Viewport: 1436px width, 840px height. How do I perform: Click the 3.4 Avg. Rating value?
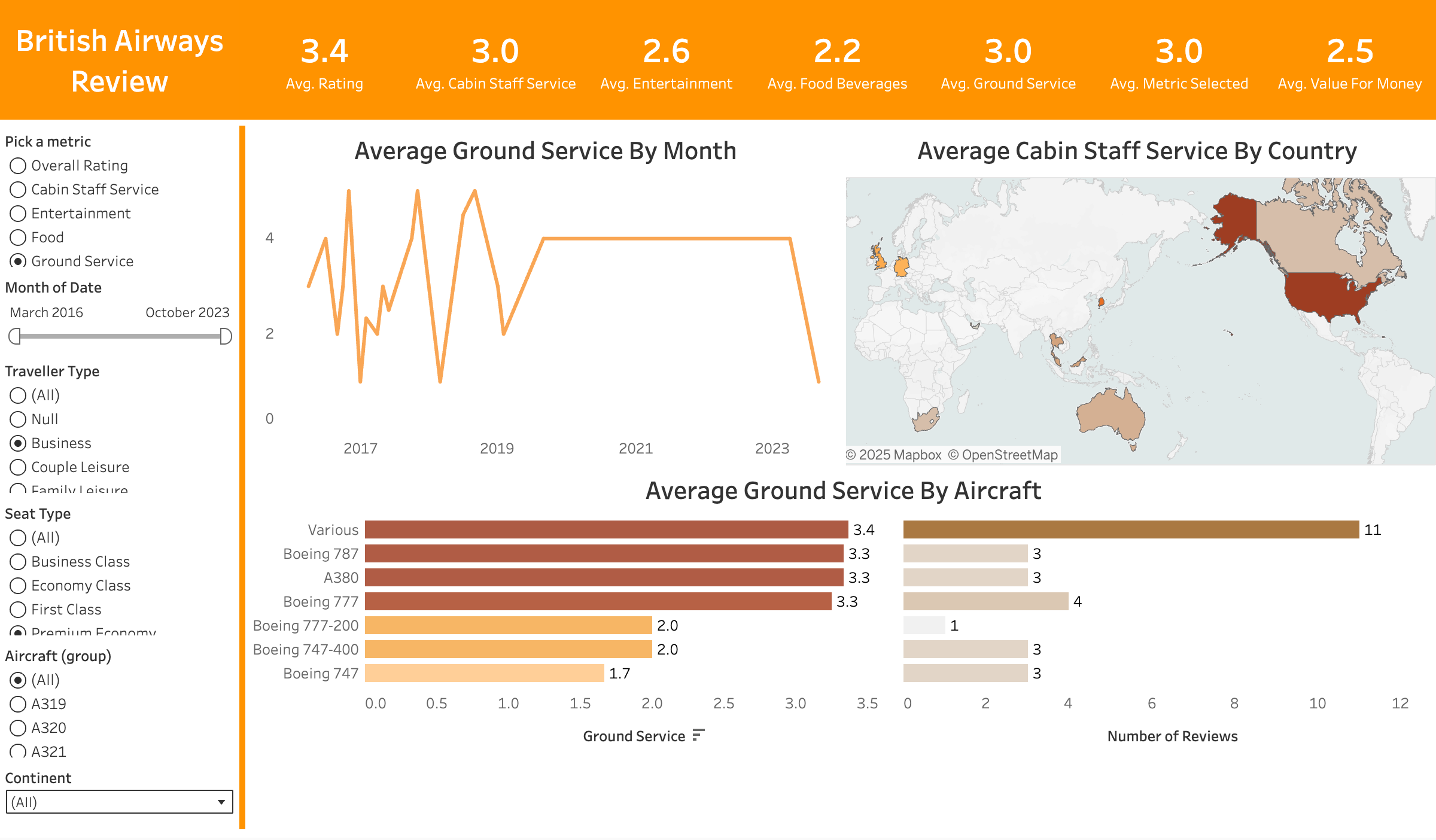click(324, 51)
